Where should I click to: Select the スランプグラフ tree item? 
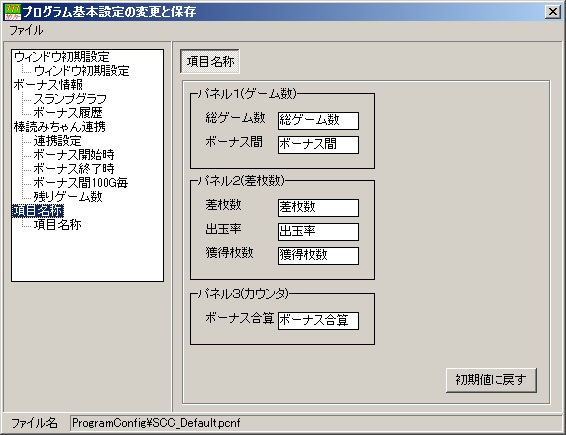click(70, 99)
